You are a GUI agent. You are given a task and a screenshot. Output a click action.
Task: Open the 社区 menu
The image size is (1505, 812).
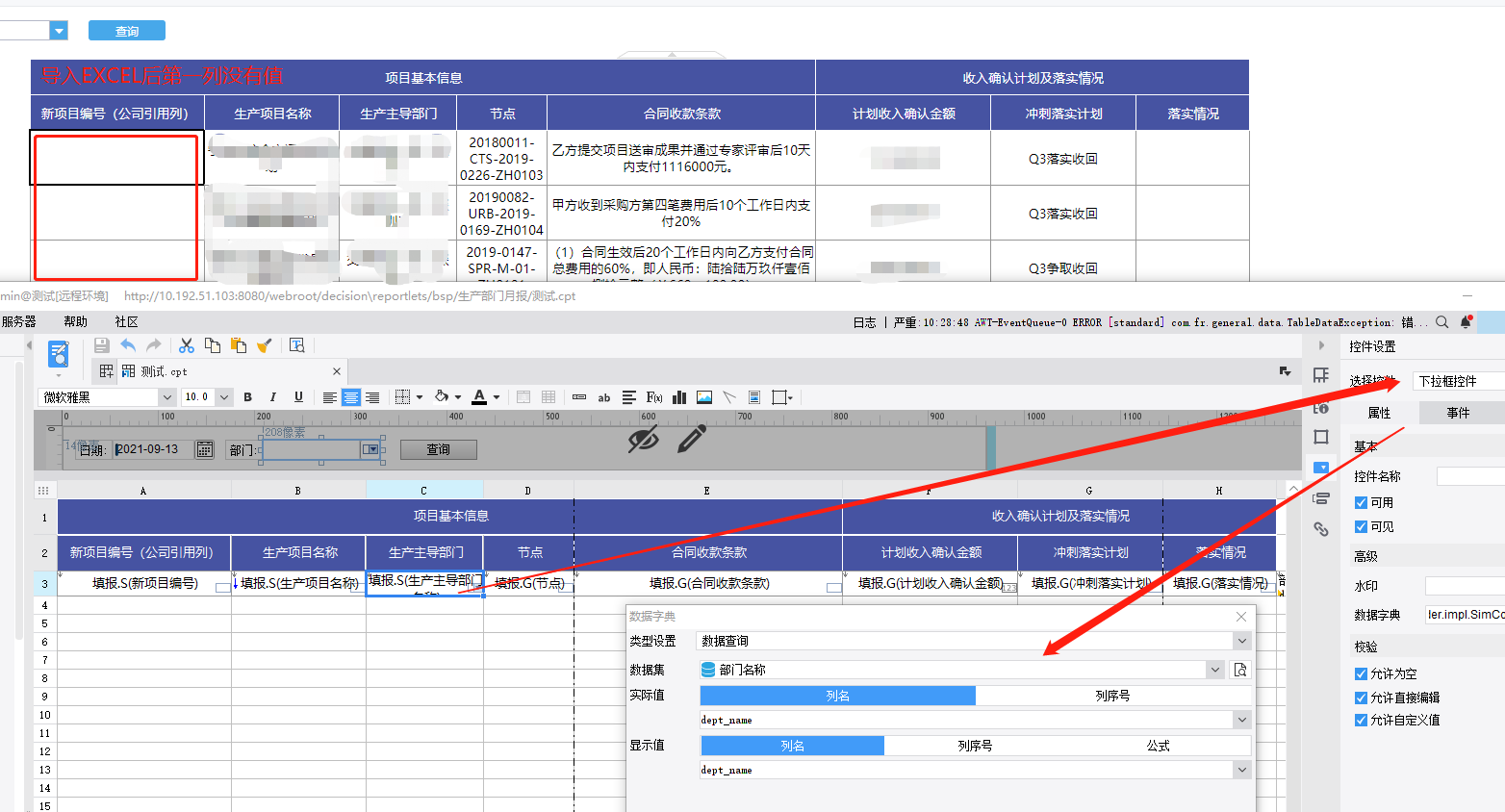(126, 321)
